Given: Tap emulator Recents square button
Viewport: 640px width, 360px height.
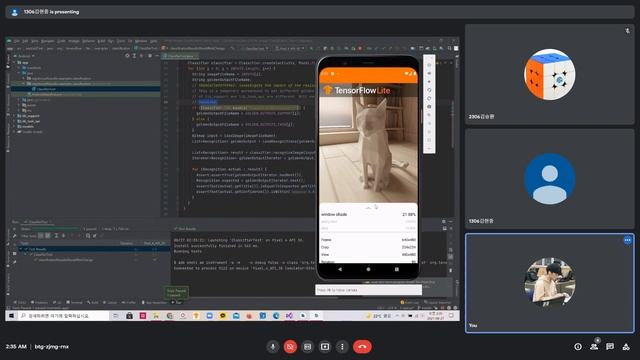Looking at the screenshot, I should pyautogui.click(x=396, y=269).
